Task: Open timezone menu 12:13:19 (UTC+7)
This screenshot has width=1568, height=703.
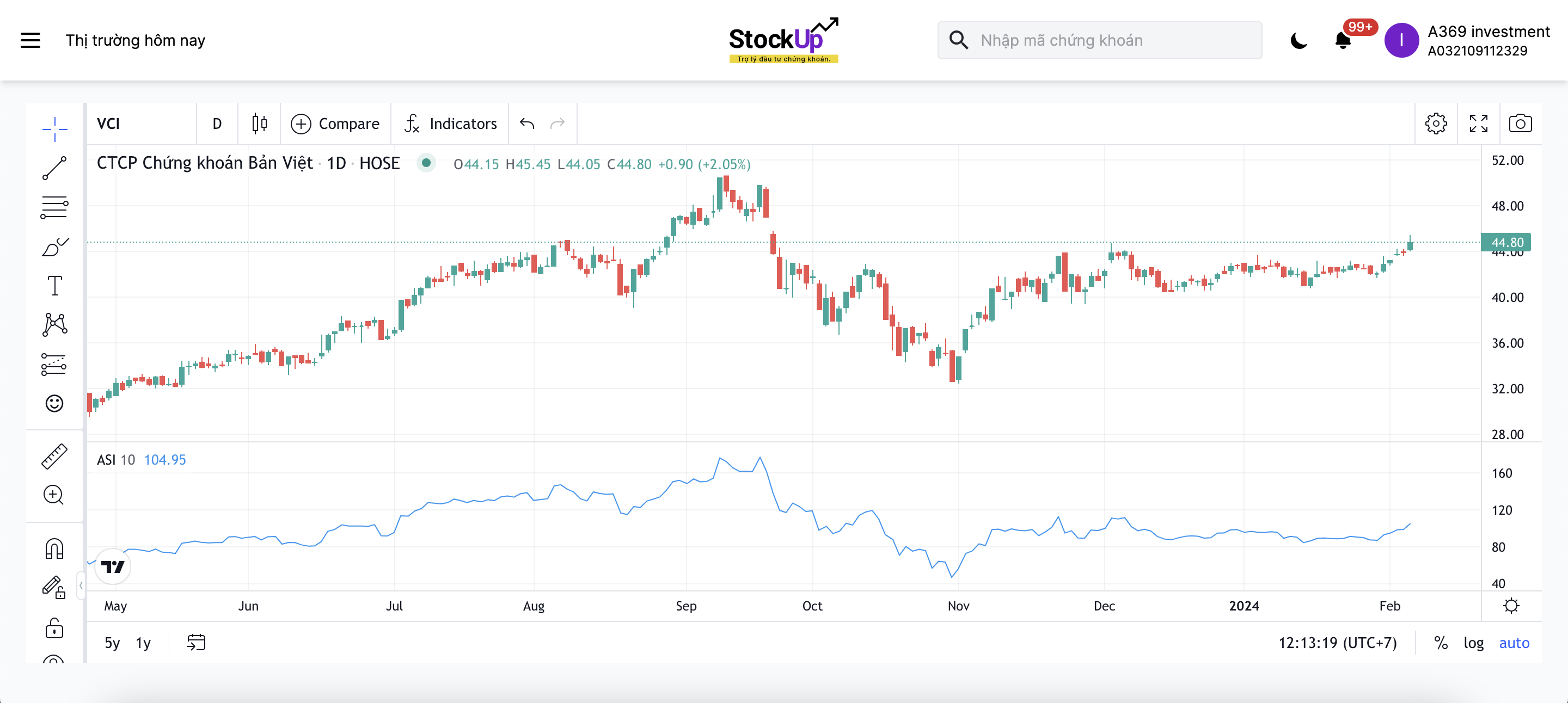Action: tap(1337, 643)
